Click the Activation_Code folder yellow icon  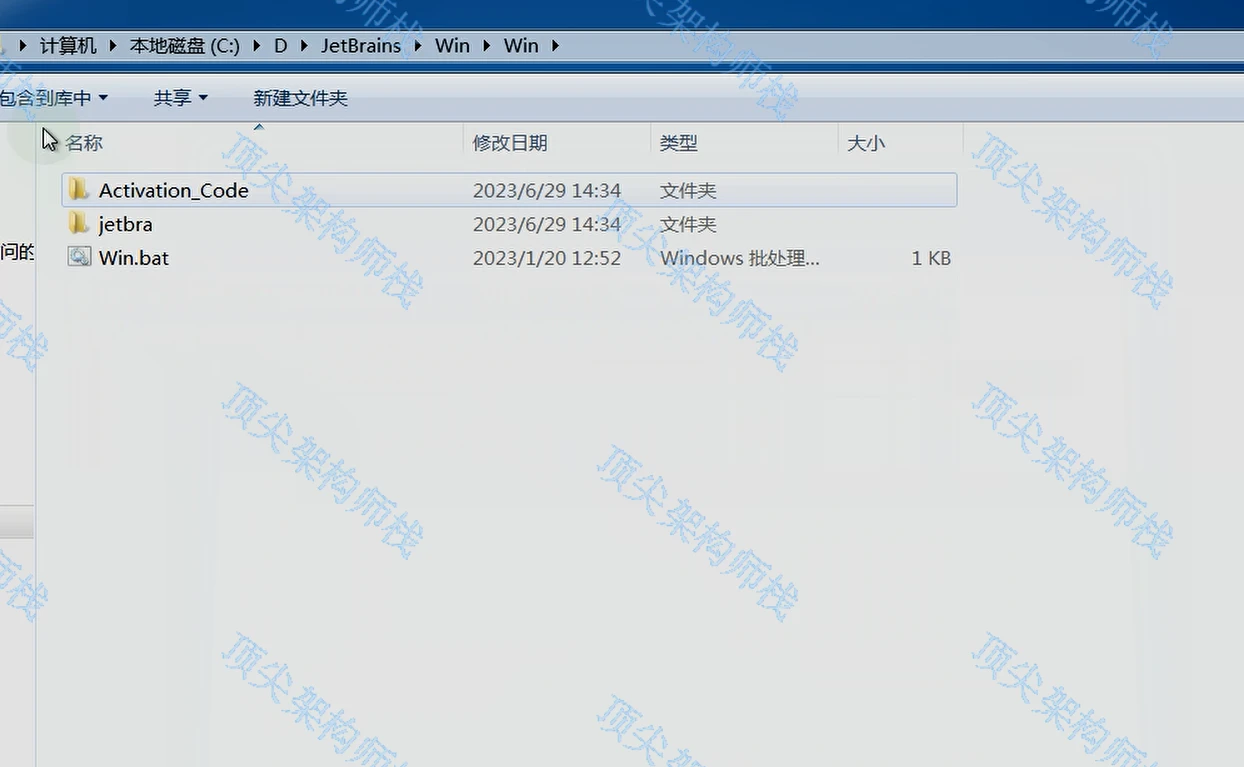point(78,190)
